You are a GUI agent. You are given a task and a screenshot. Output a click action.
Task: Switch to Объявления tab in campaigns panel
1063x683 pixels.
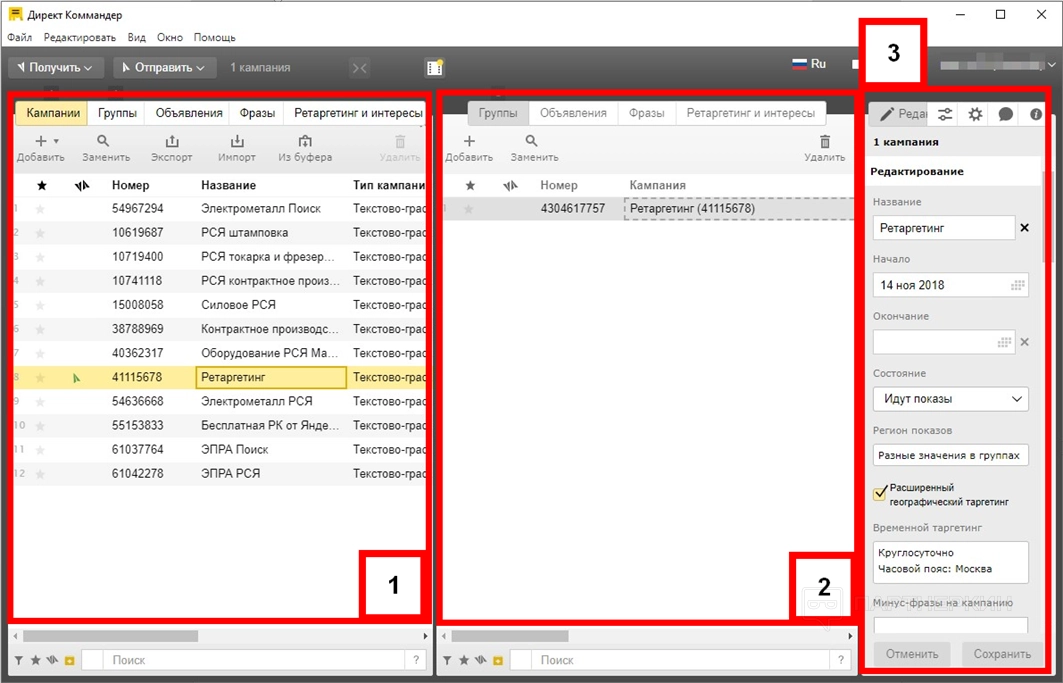point(188,113)
